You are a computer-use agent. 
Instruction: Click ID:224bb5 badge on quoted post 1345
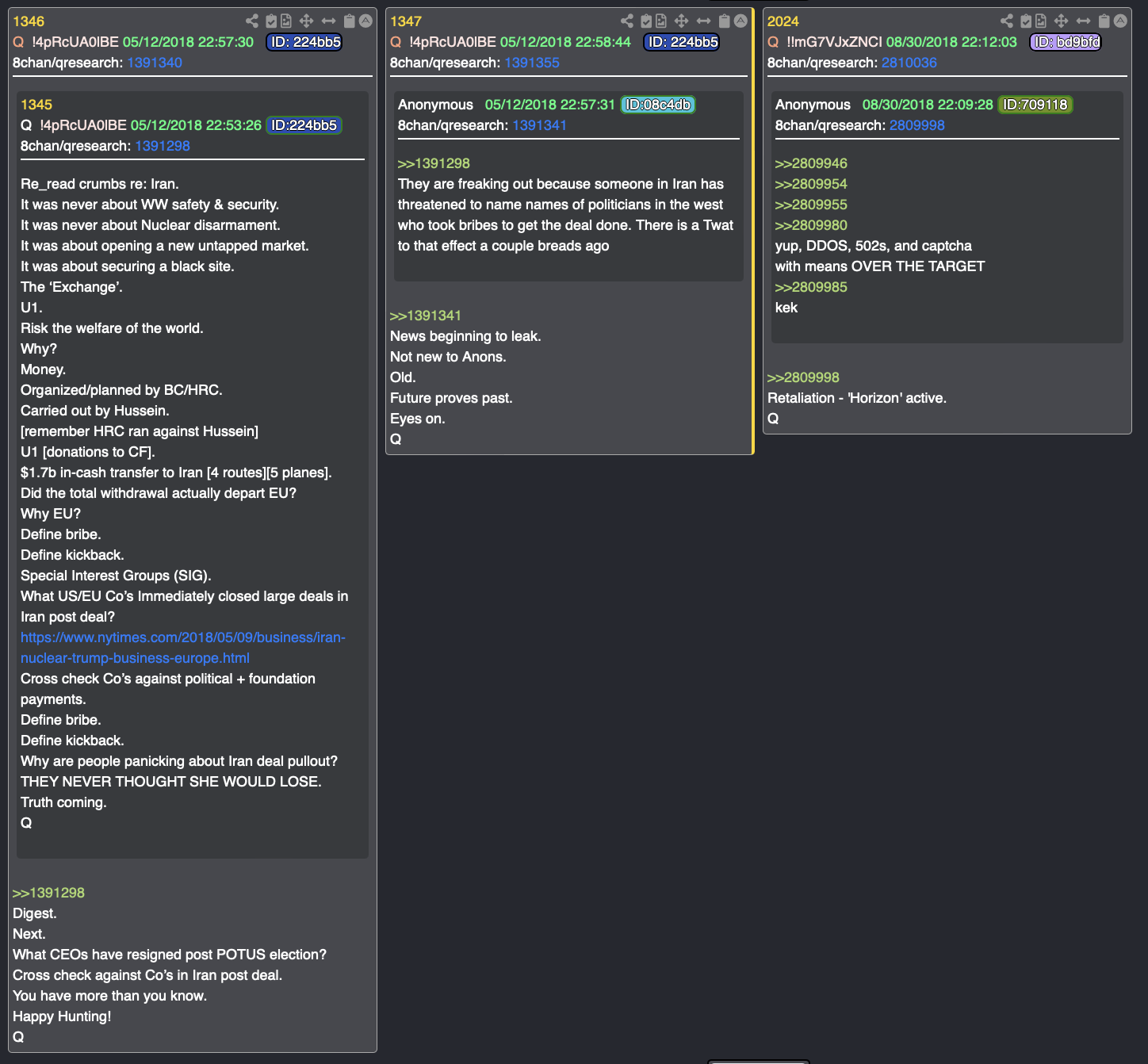[304, 125]
